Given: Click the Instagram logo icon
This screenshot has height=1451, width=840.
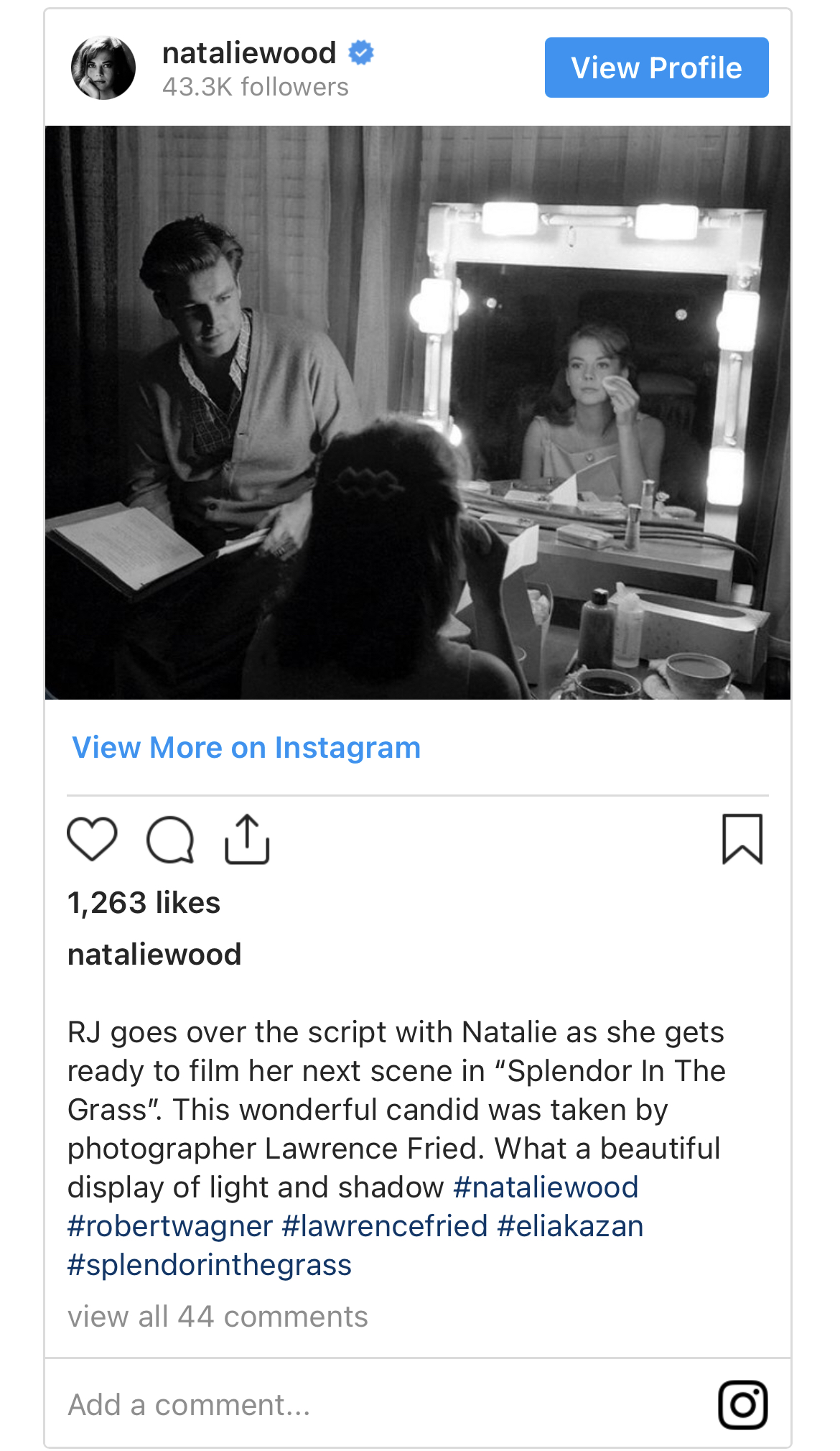Looking at the screenshot, I should click(x=742, y=1404).
